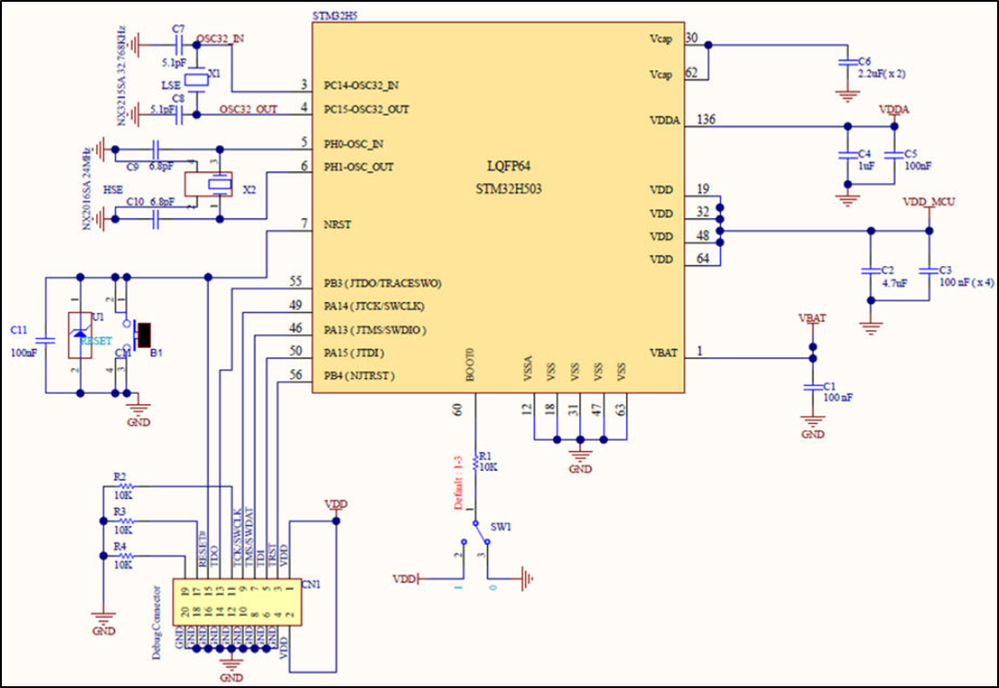Click the OSC32_OUT net label
999x688 pixels.
(248, 110)
